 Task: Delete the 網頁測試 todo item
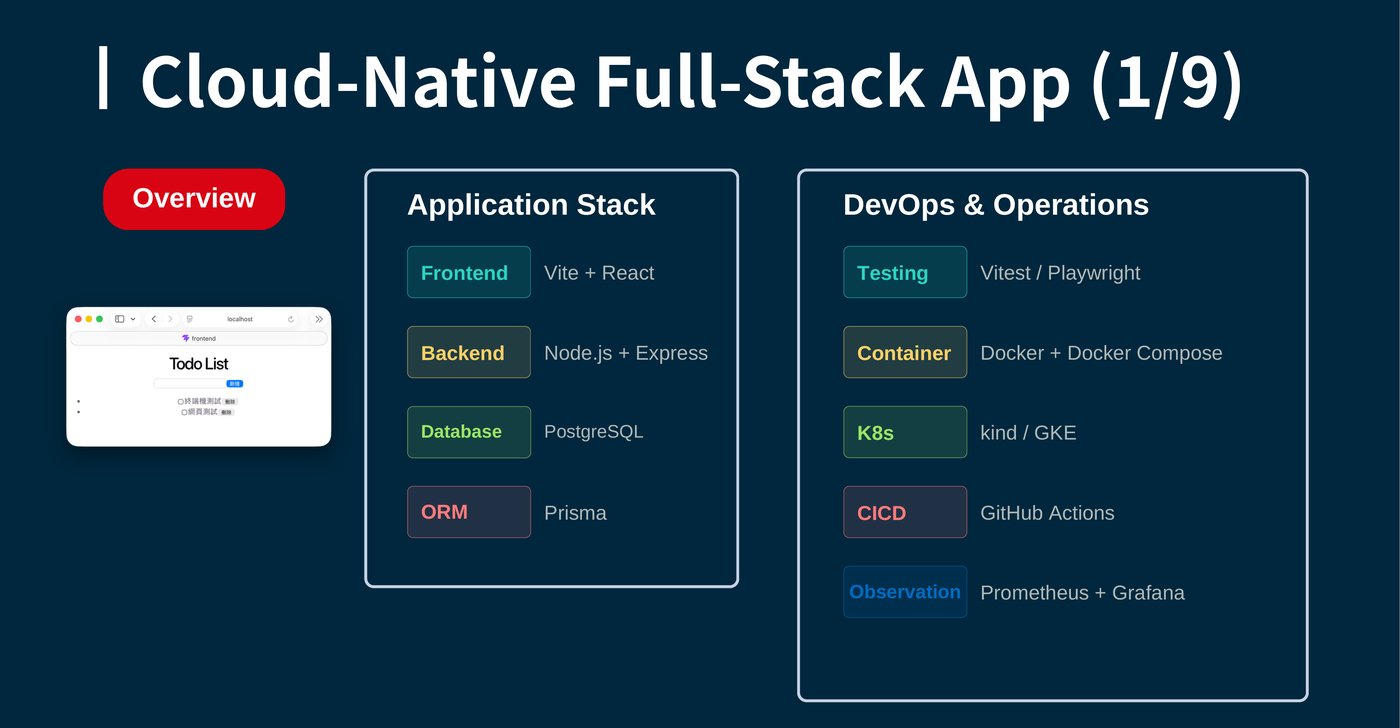point(227,412)
